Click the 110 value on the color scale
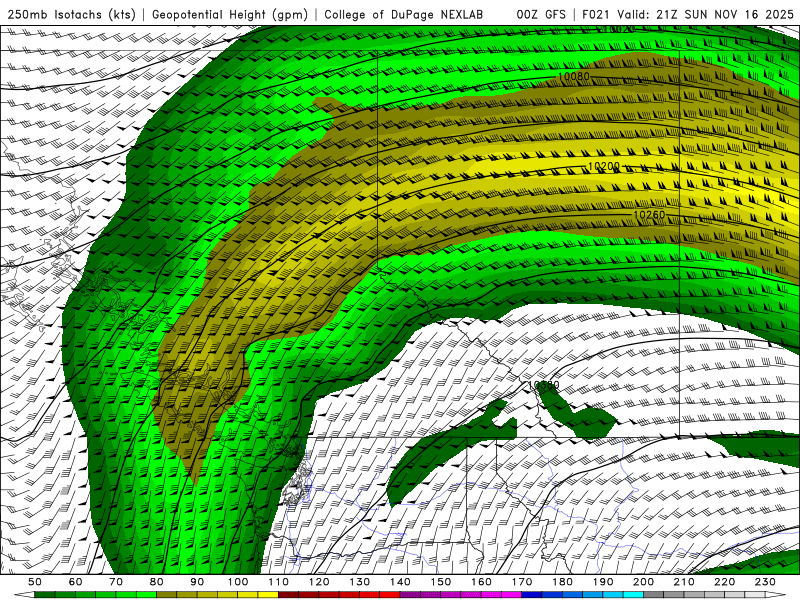Viewport: 800px width, 600px height. [x=279, y=582]
